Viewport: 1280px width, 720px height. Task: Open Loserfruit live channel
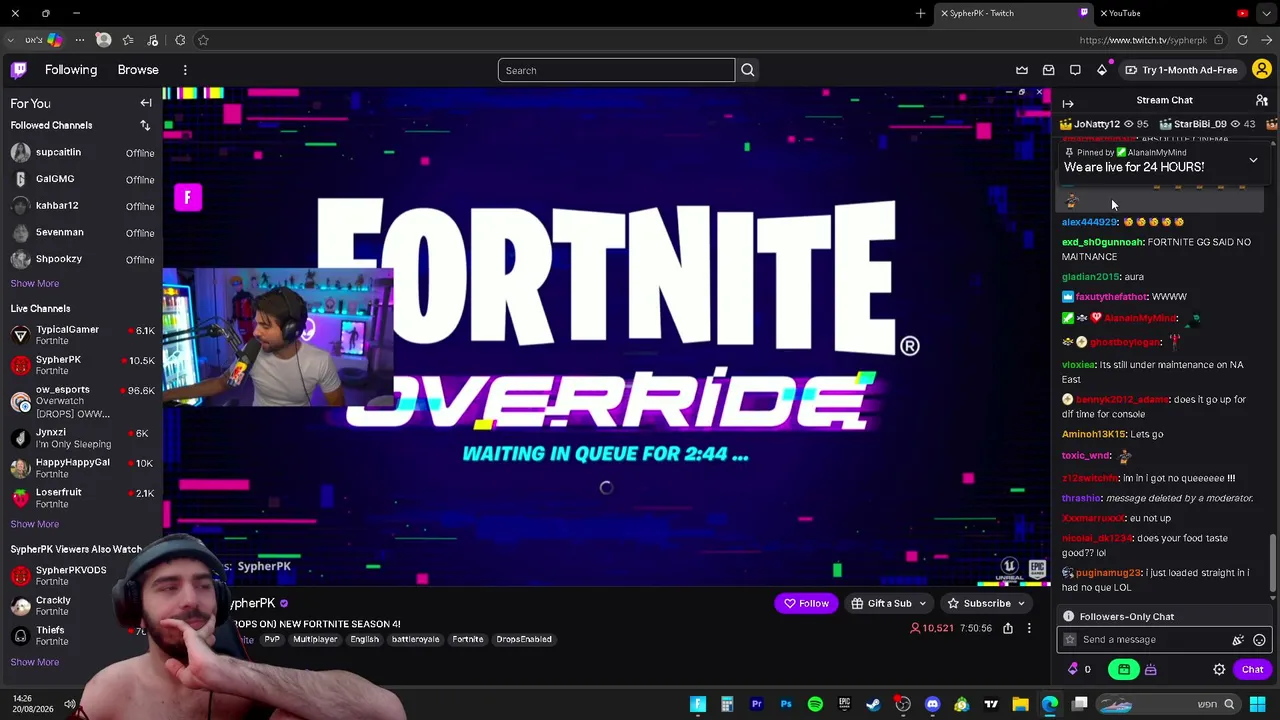(82, 498)
